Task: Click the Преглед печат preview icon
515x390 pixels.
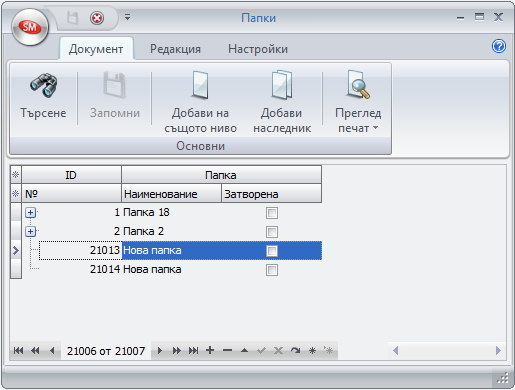Action: point(359,85)
